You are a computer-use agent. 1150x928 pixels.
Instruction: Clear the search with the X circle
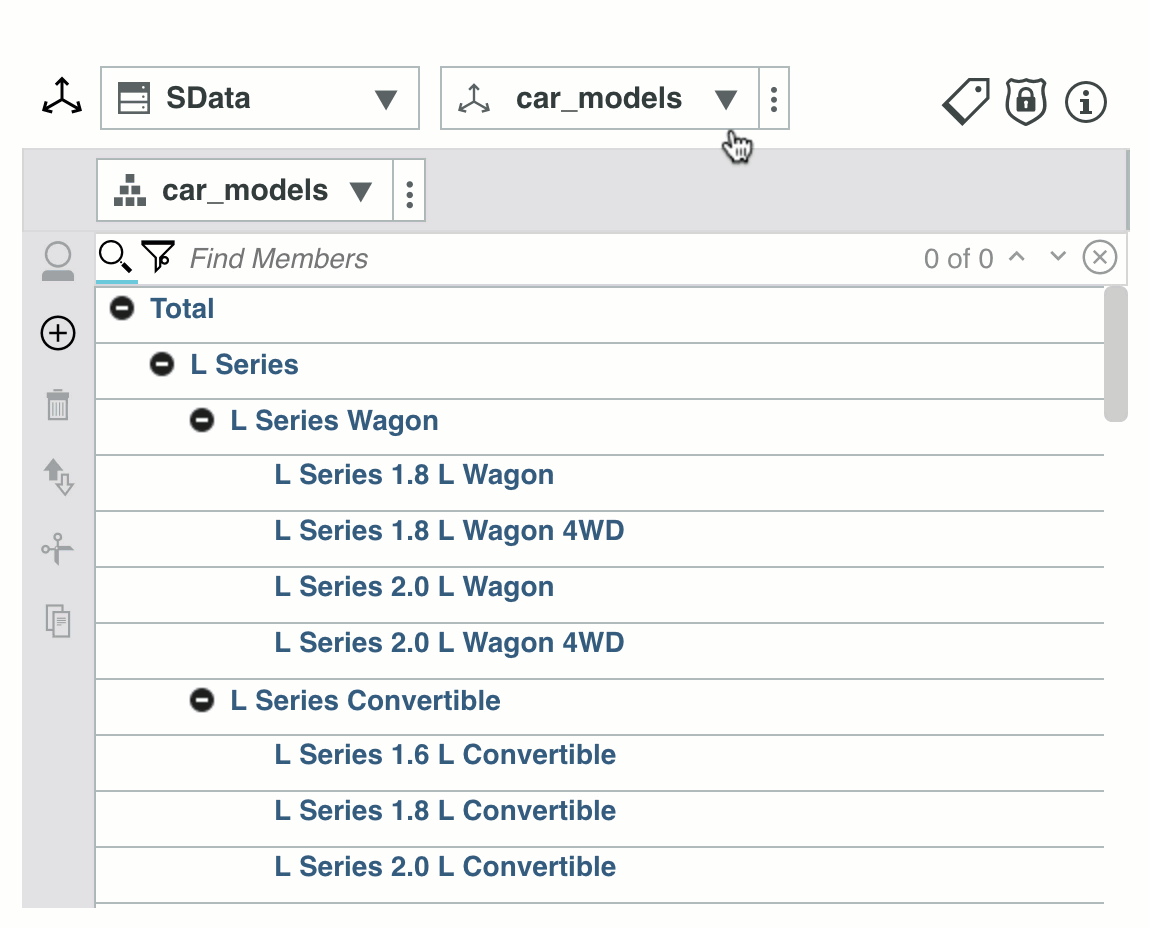click(1099, 257)
